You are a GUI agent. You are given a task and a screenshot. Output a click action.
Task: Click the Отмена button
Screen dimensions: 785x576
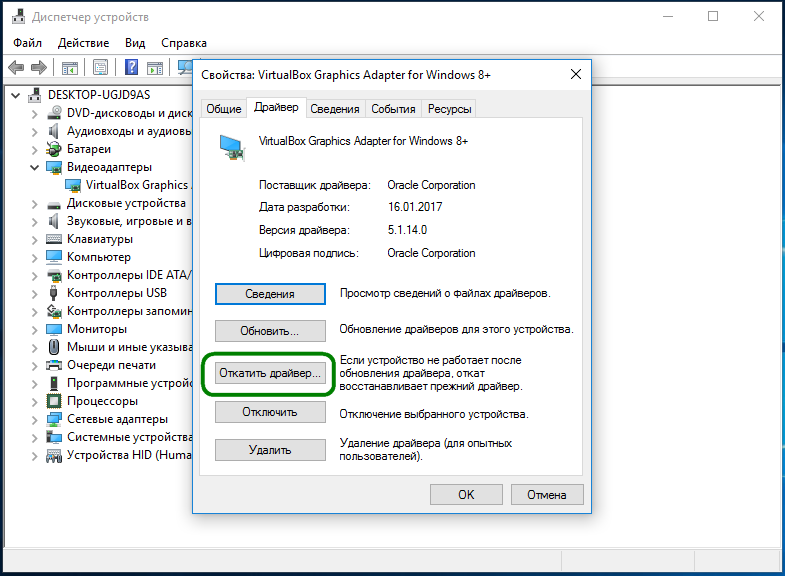point(547,494)
